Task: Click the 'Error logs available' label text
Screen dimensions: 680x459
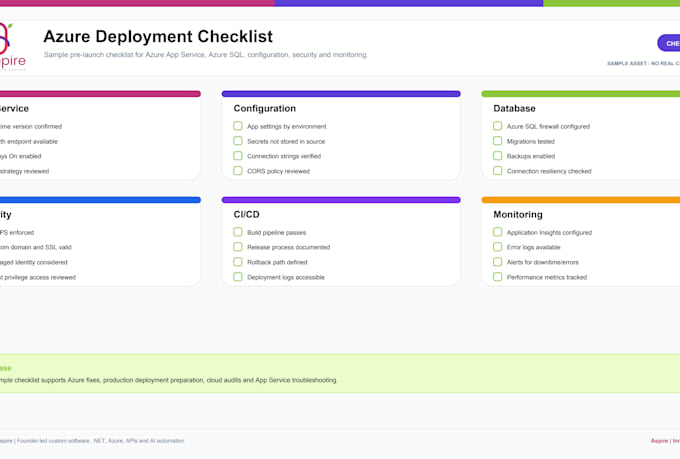Action: (x=533, y=247)
